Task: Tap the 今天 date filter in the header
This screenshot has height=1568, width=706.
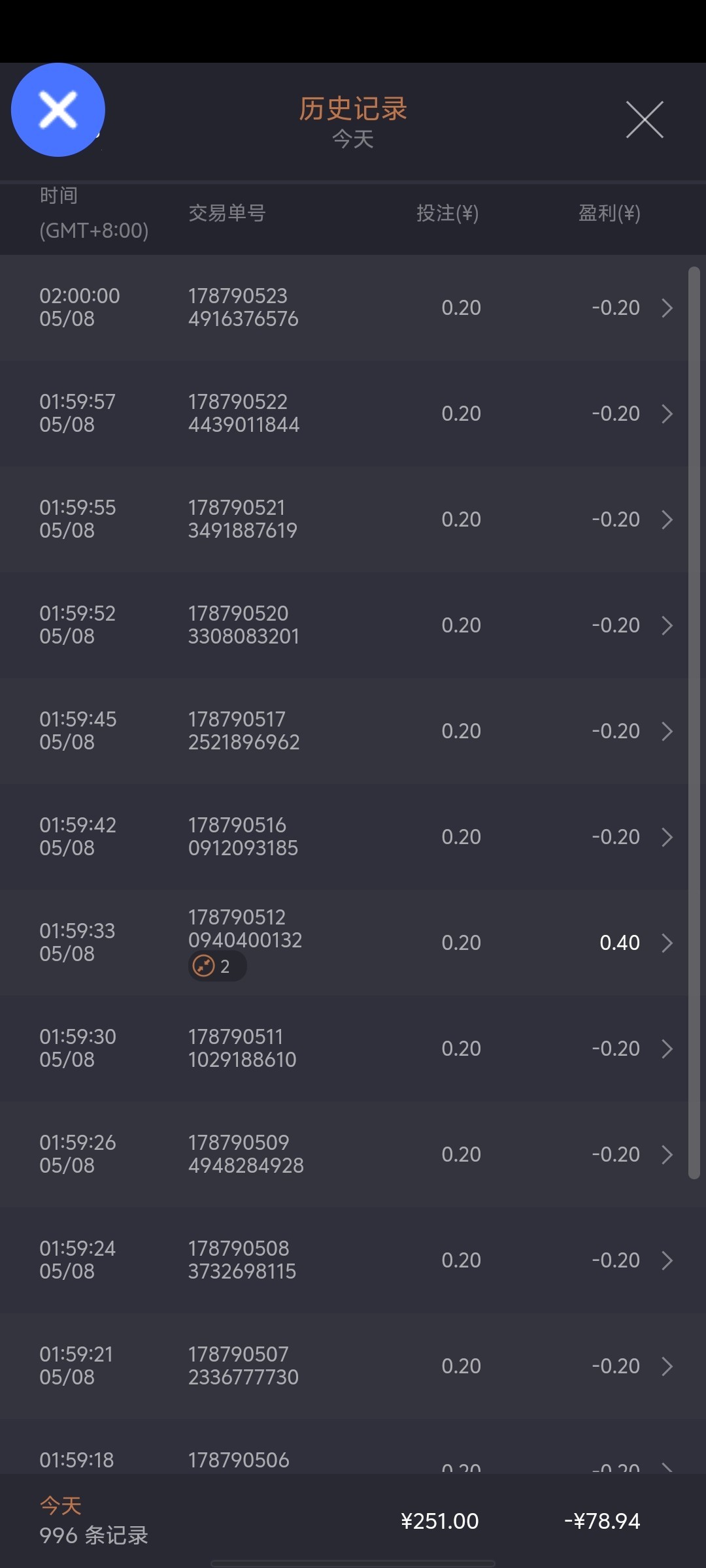Action: [x=353, y=139]
